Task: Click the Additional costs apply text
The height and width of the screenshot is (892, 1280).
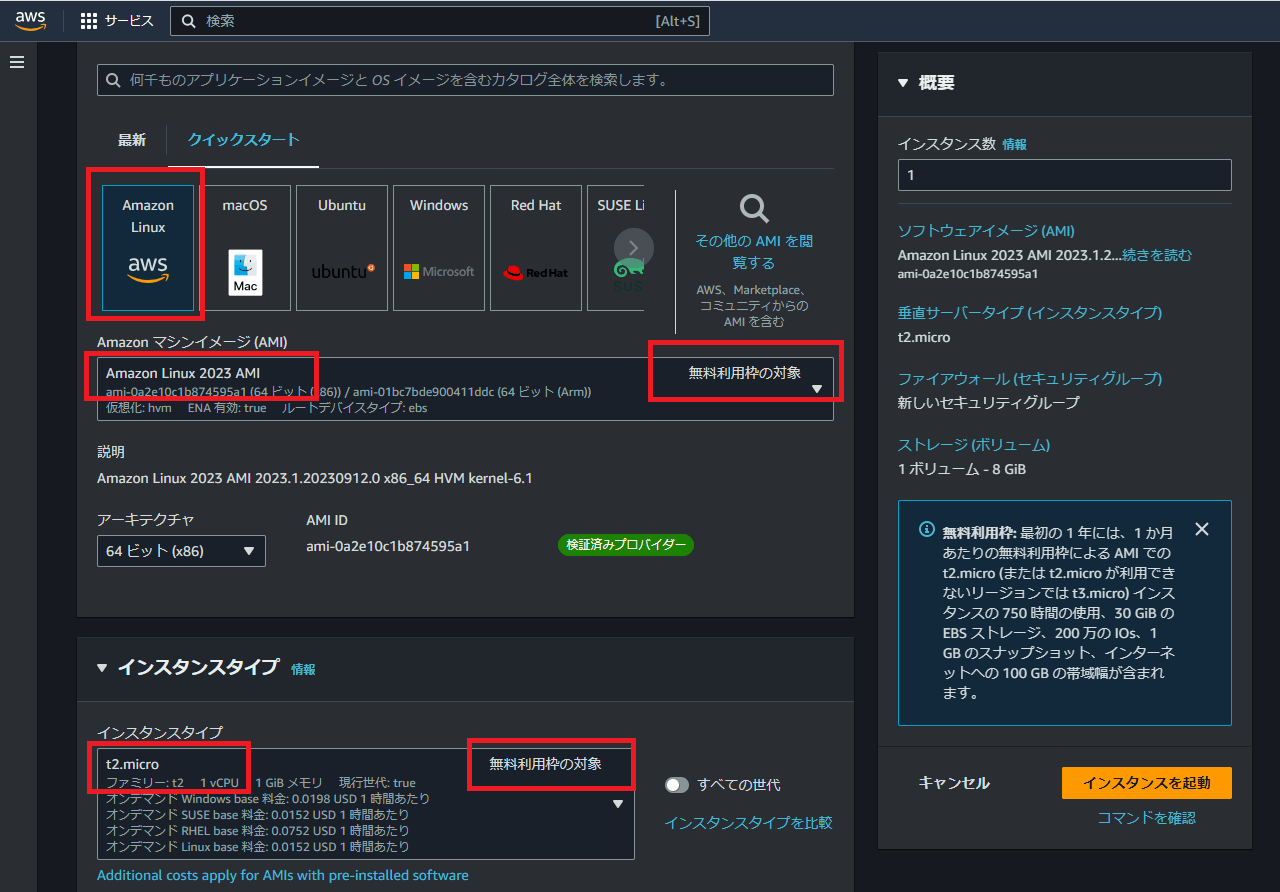Action: pos(283,875)
